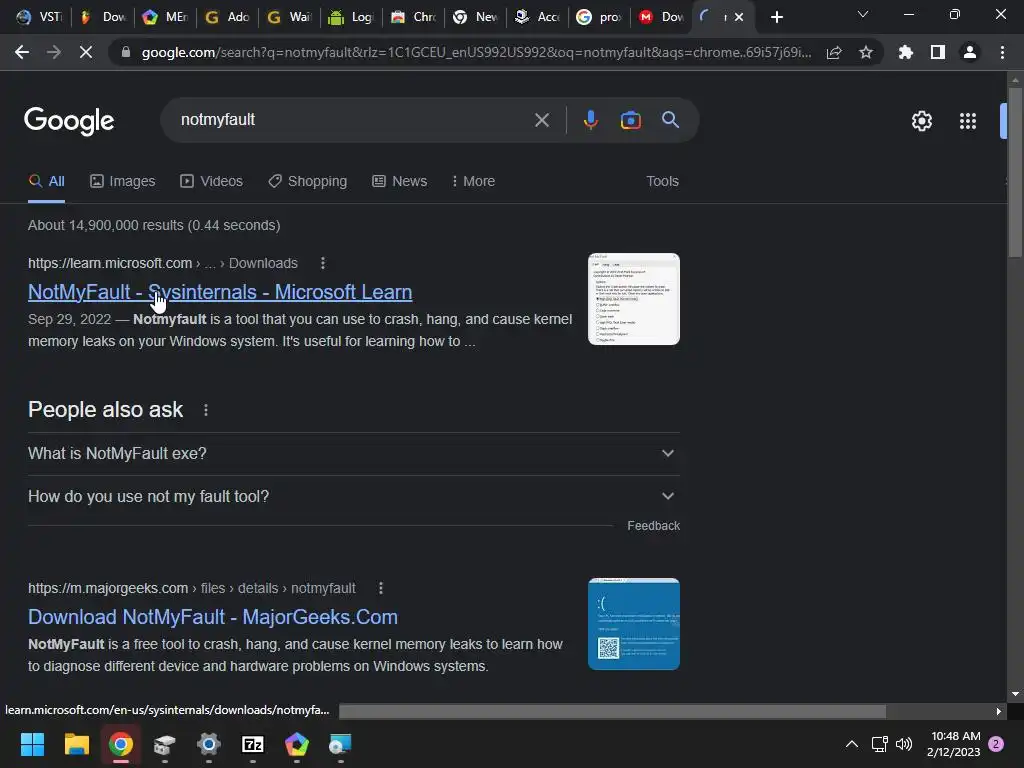Viewport: 1024px width, 768px height.
Task: Click the blue screen thumbnail
Action: pos(633,624)
